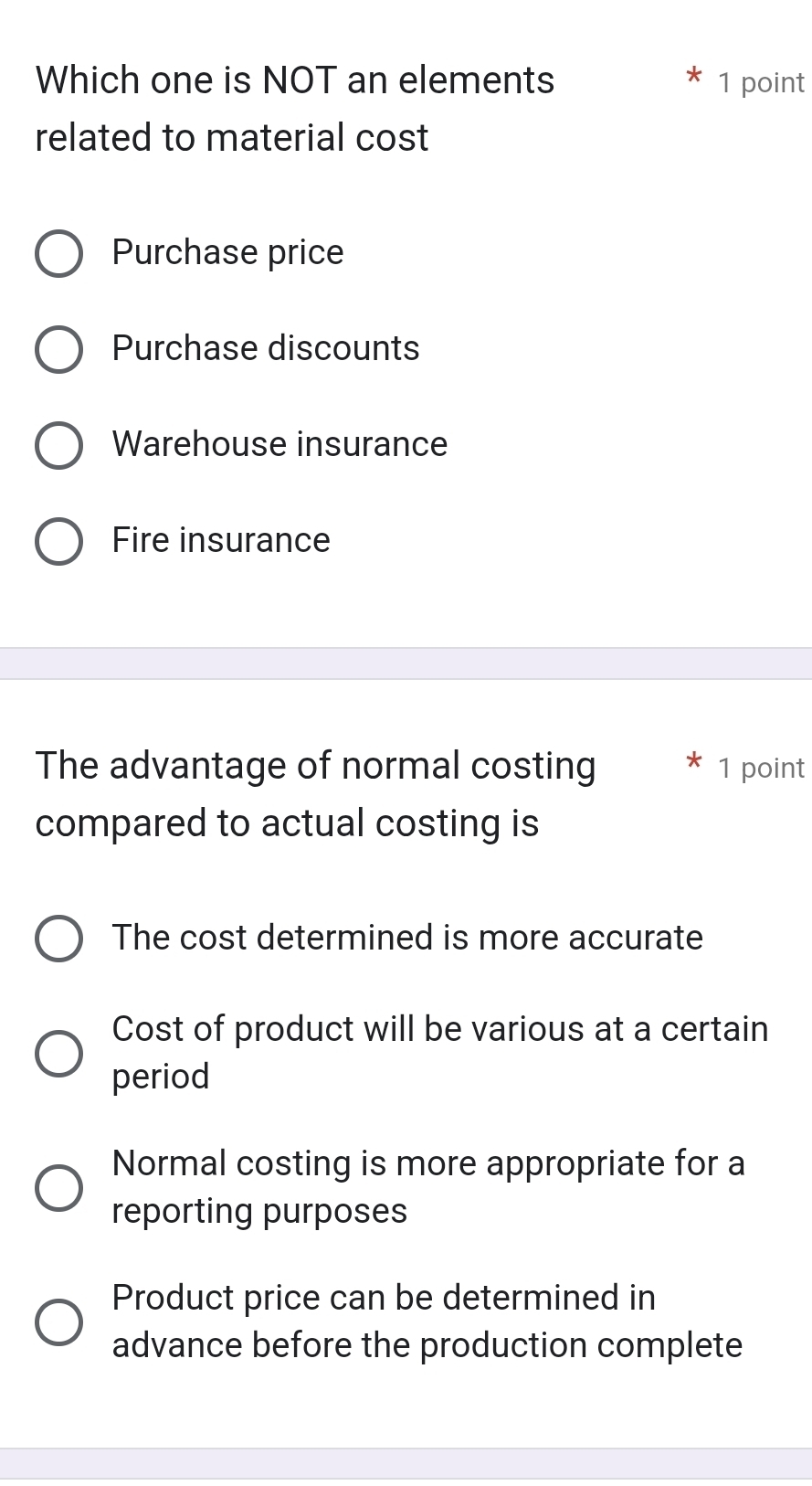Screen dimensions: 812x1486
Task: Click the Purchase price answer label
Action: click(x=227, y=253)
